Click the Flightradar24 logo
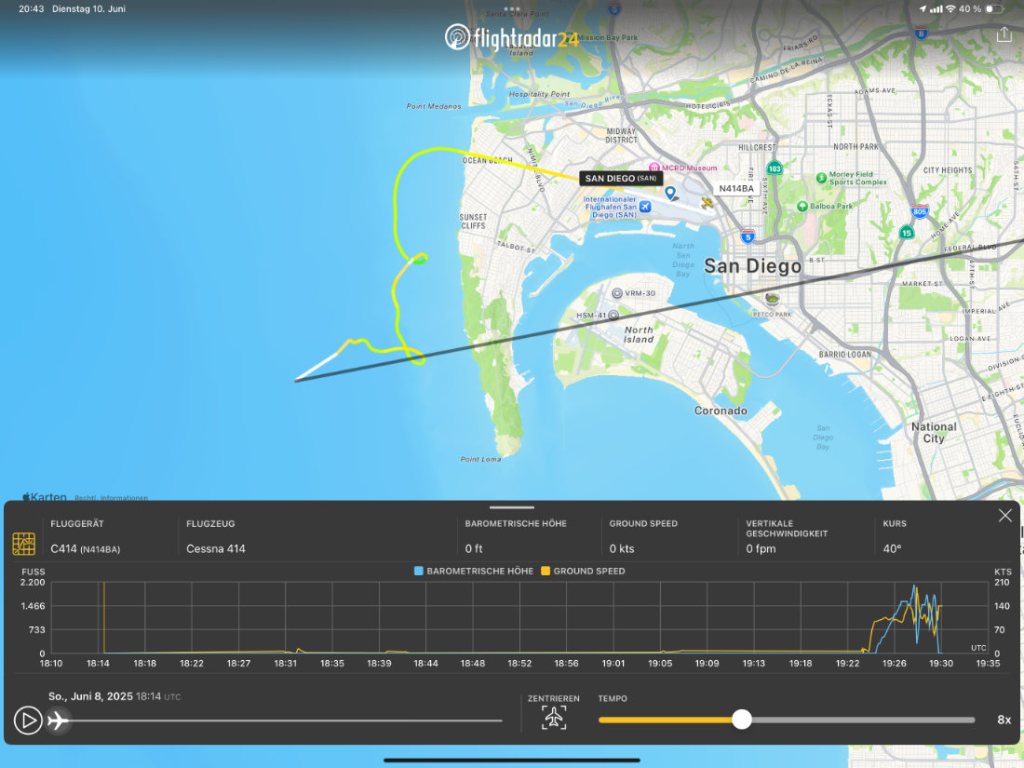The width and height of the screenshot is (1024, 768). [512, 38]
